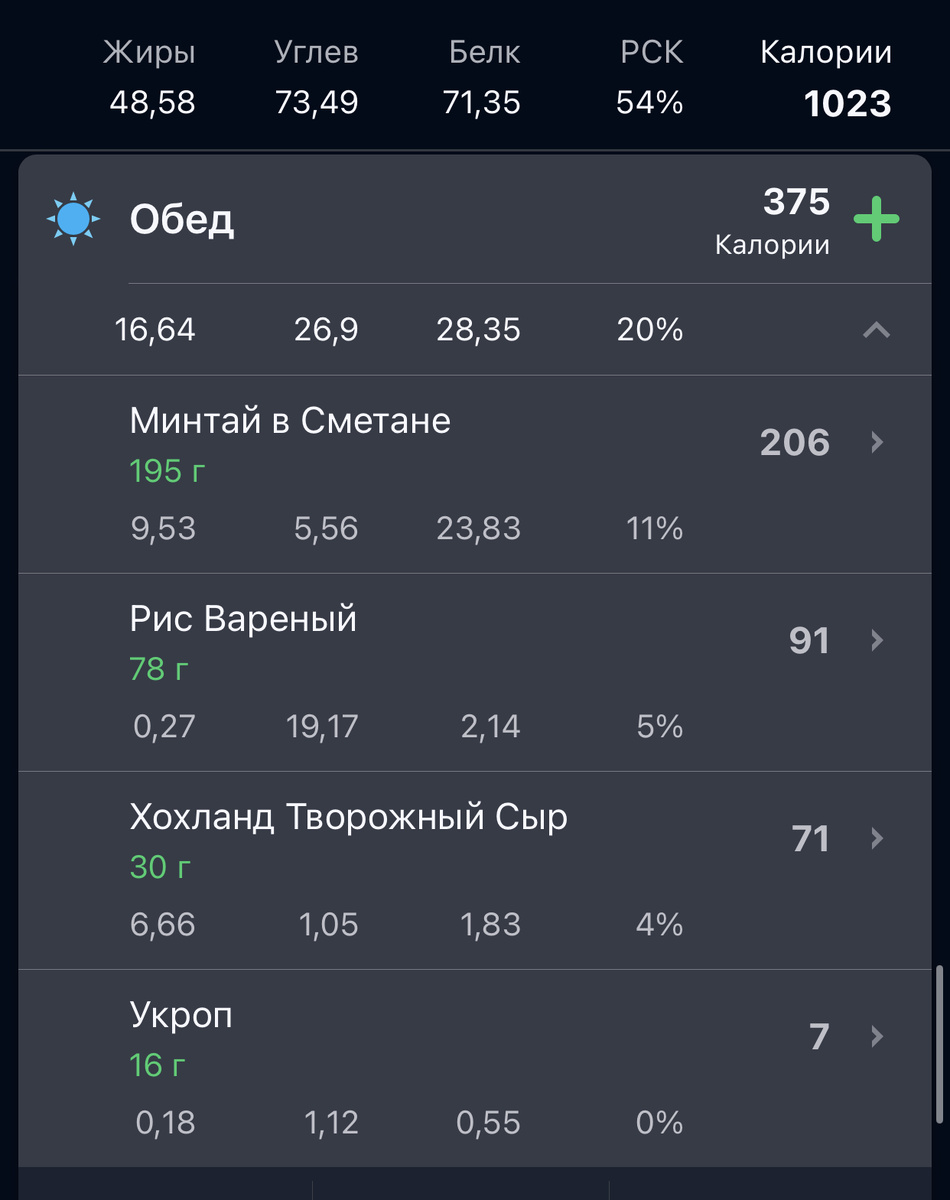The width and height of the screenshot is (950, 1200).
Task: Open Минтай в Сметане details via its arrow
Action: (x=877, y=442)
